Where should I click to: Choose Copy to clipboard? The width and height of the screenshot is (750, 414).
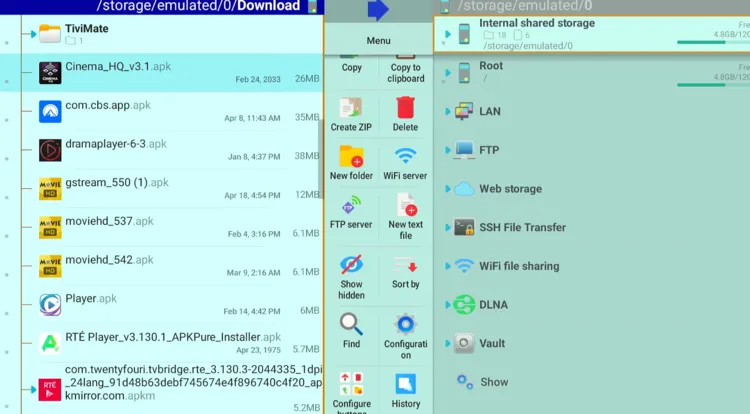tap(406, 73)
